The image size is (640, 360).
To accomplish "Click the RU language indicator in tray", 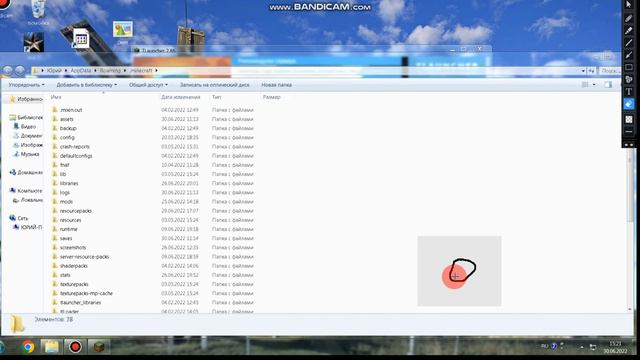I will 544,346.
